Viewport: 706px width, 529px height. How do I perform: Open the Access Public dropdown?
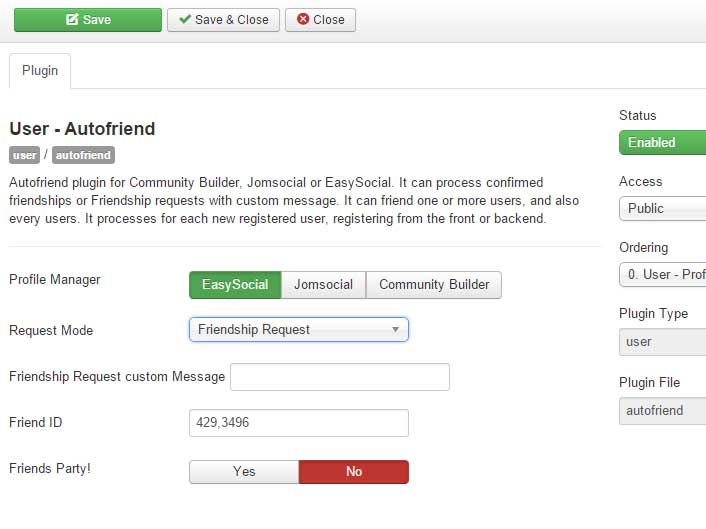pyautogui.click(x=662, y=208)
